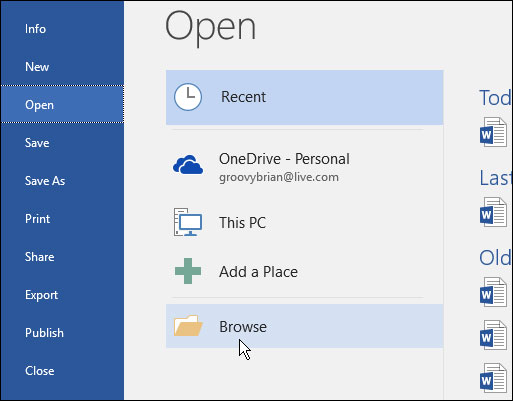Click the Browse folder icon
The image size is (513, 401).
[x=188, y=325]
